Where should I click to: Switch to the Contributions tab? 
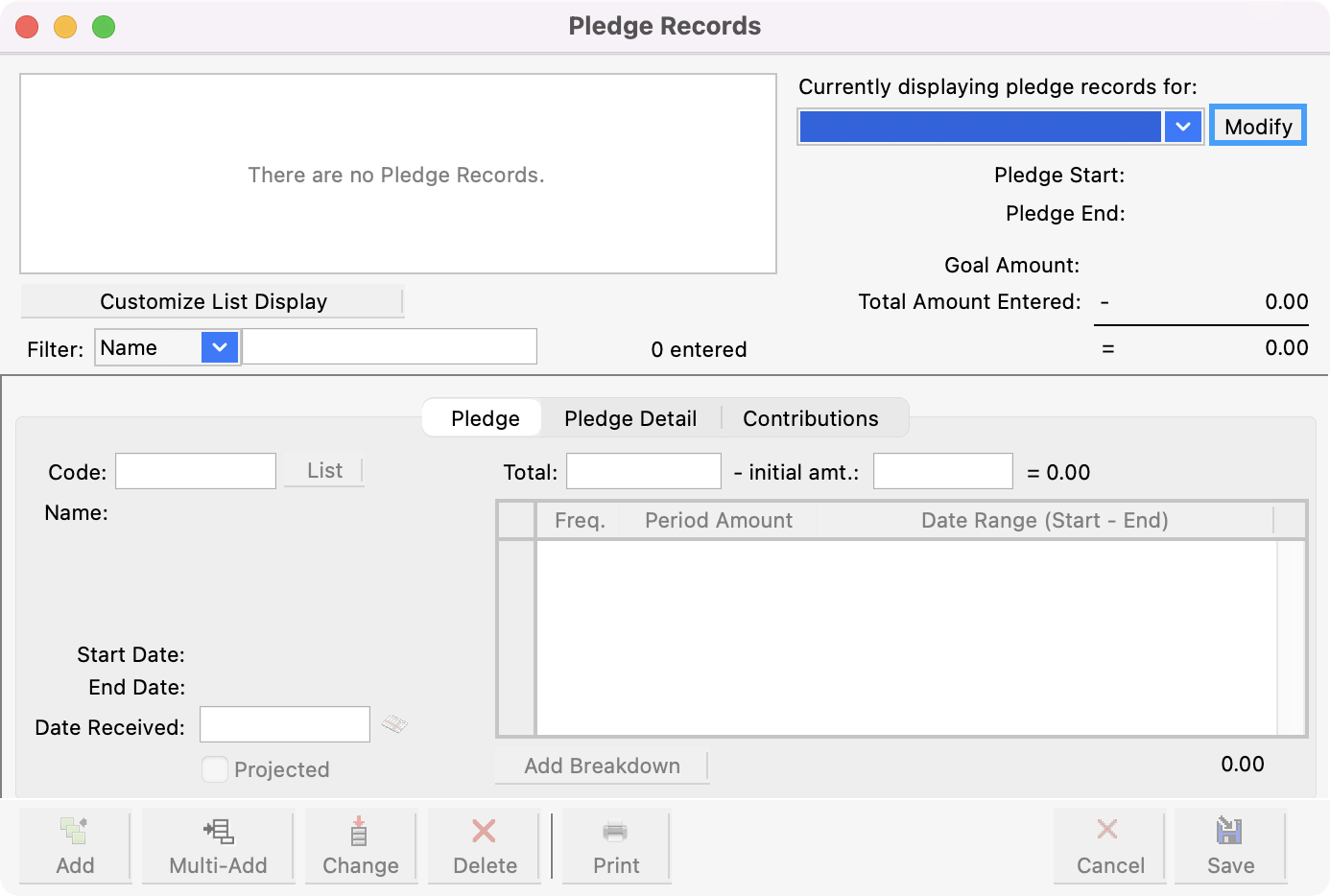(810, 418)
